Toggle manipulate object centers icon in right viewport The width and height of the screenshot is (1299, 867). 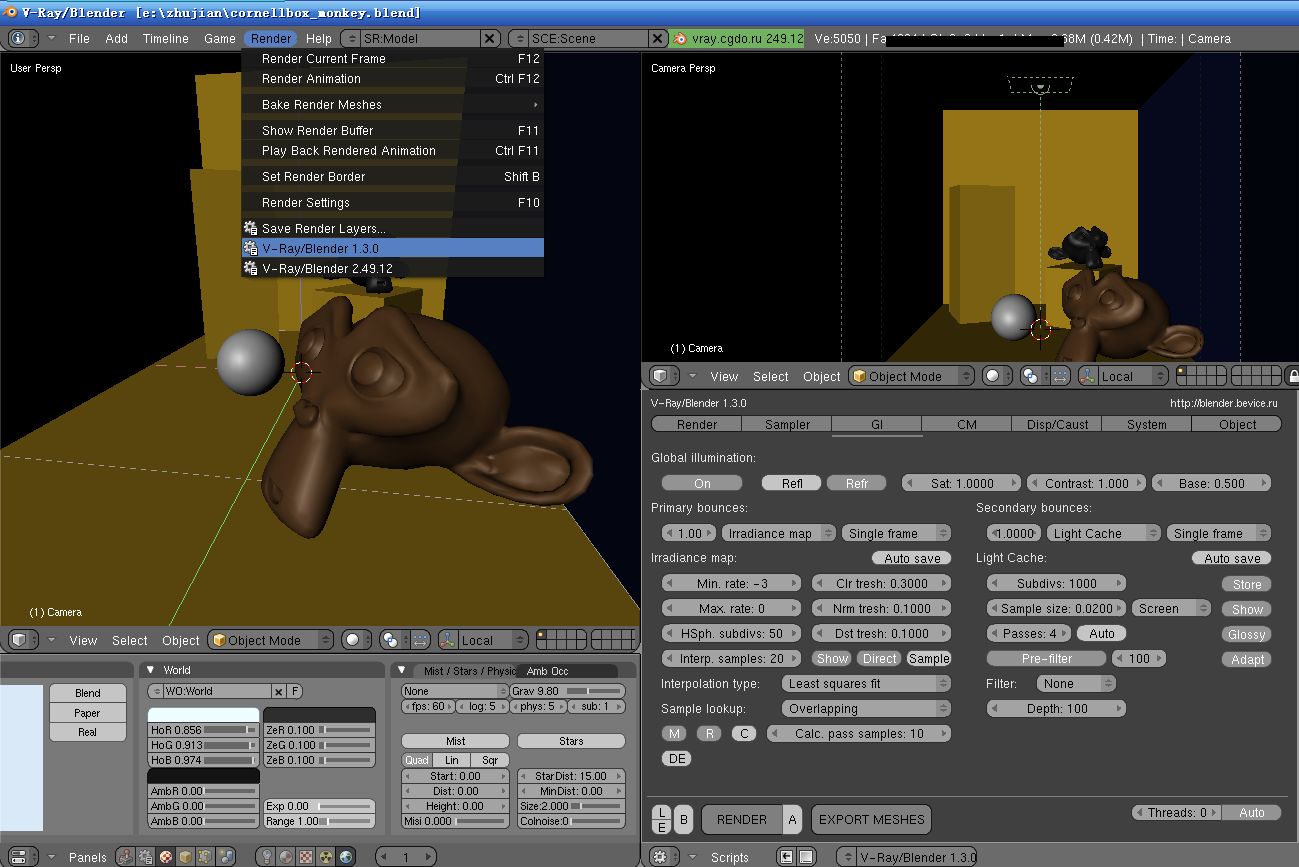[x=1061, y=376]
